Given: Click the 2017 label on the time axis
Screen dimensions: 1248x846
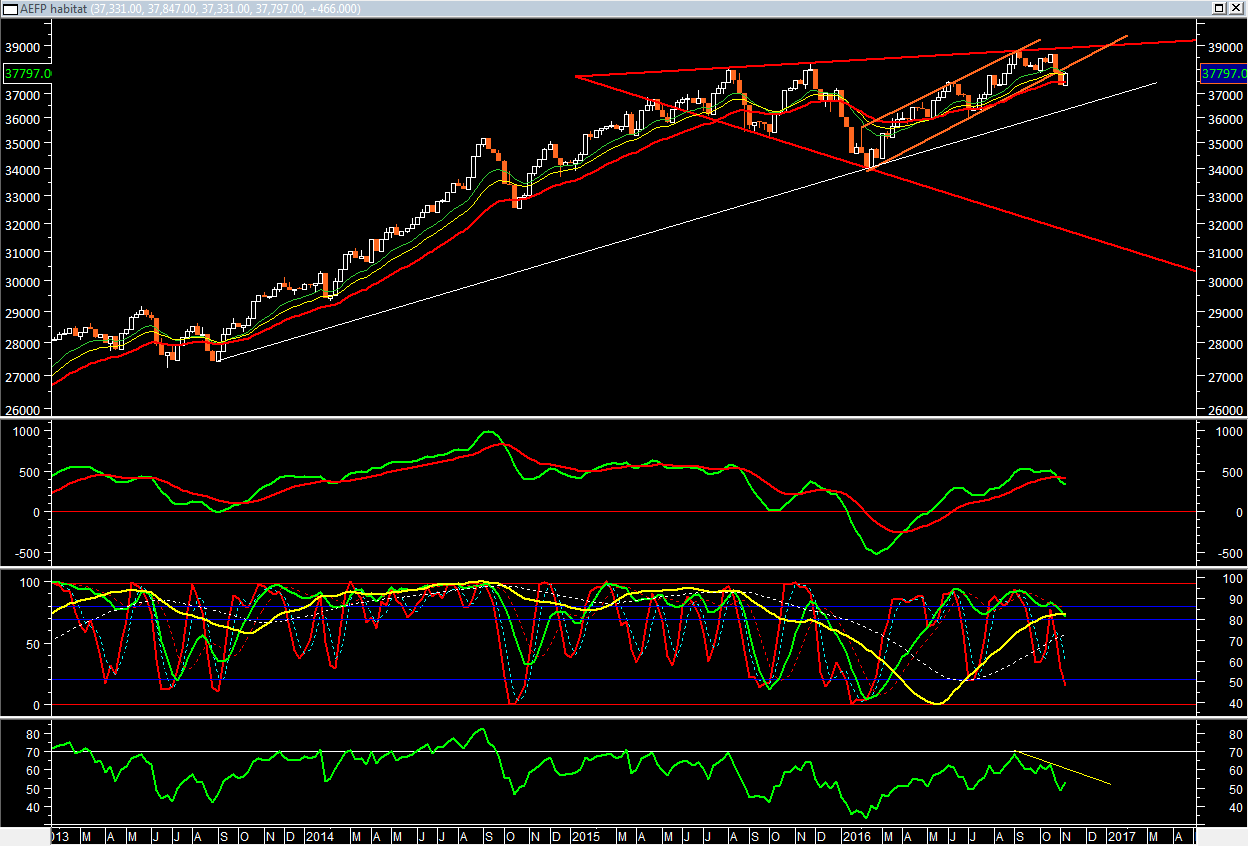Looking at the screenshot, I should coord(1122,836).
